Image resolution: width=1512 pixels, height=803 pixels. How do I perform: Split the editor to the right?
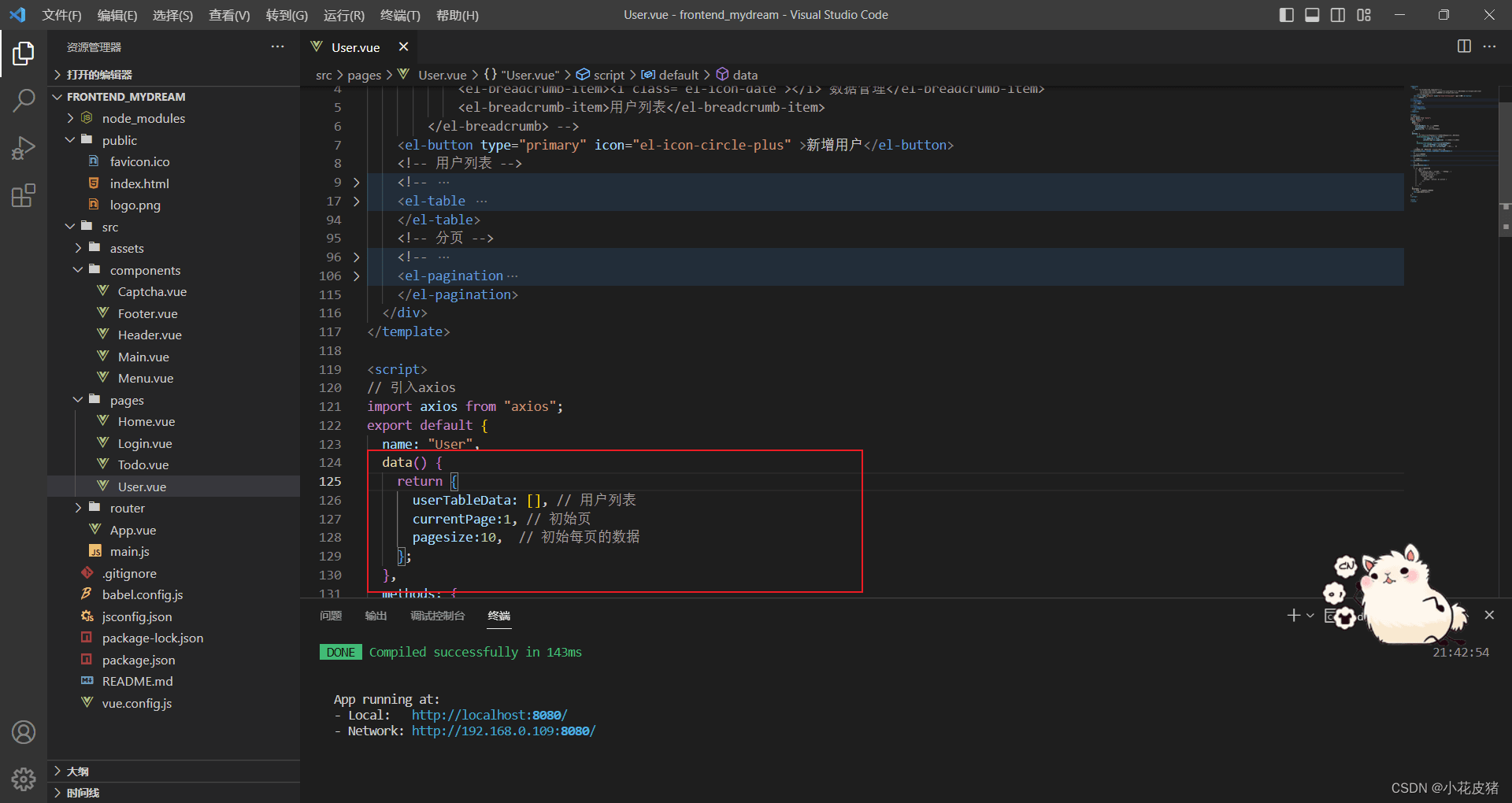pyautogui.click(x=1464, y=46)
